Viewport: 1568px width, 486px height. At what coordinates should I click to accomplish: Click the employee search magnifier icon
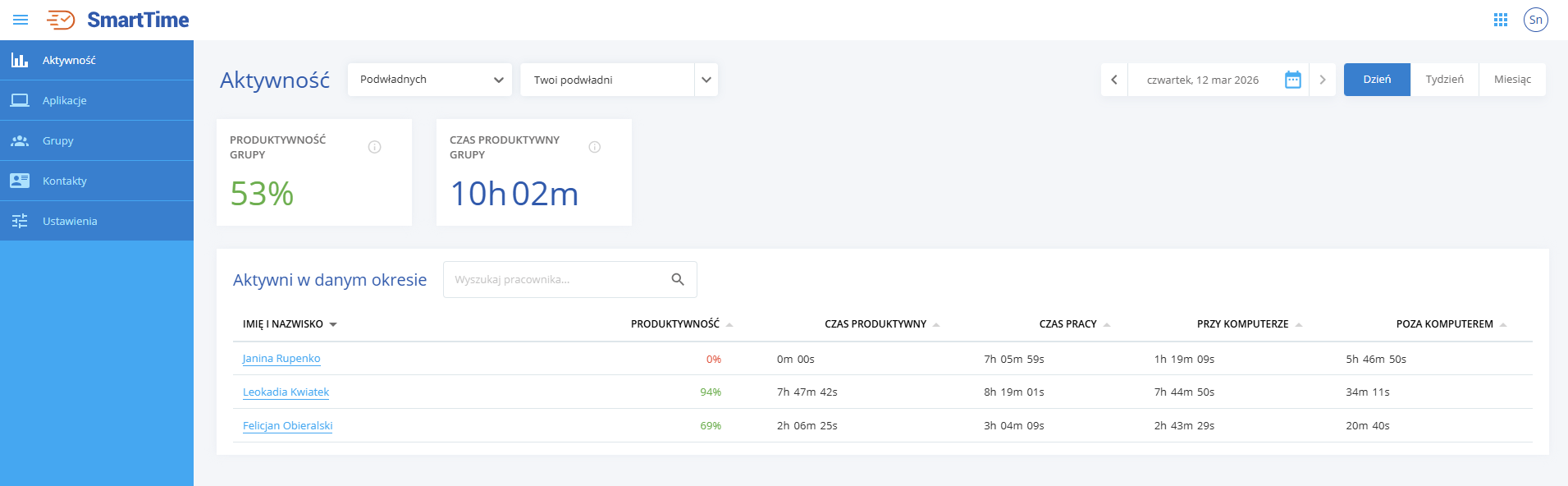pos(678,279)
